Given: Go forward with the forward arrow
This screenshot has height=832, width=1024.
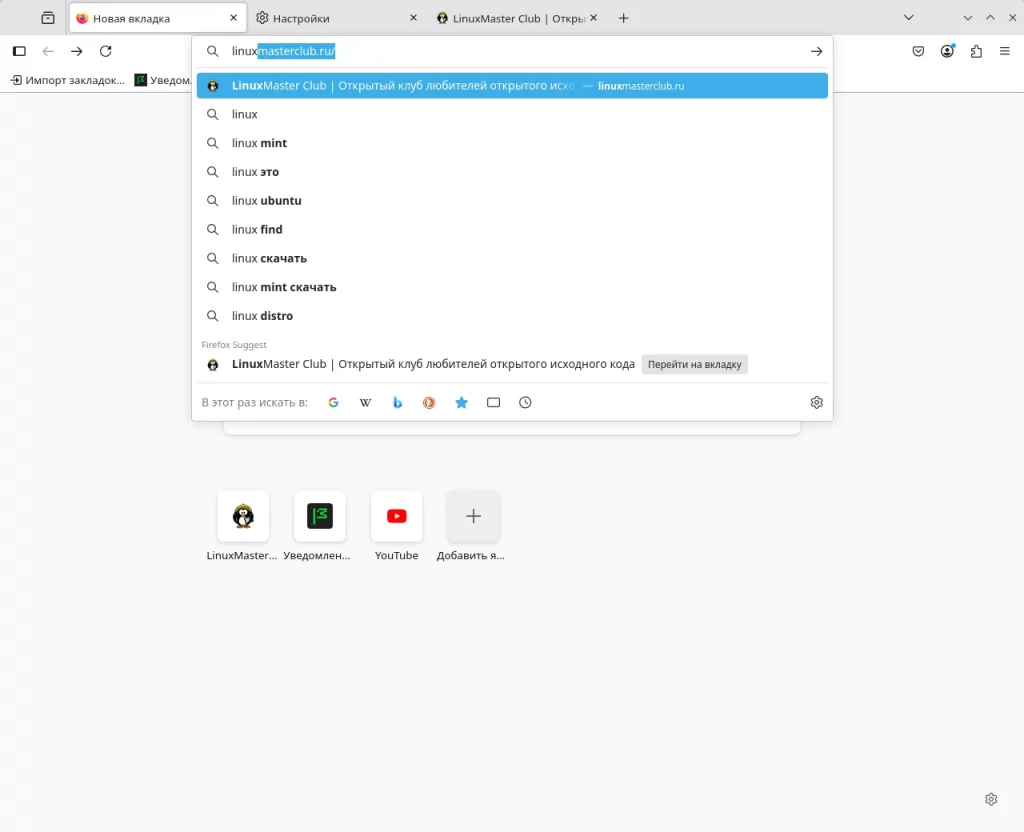Looking at the screenshot, I should (x=76, y=51).
